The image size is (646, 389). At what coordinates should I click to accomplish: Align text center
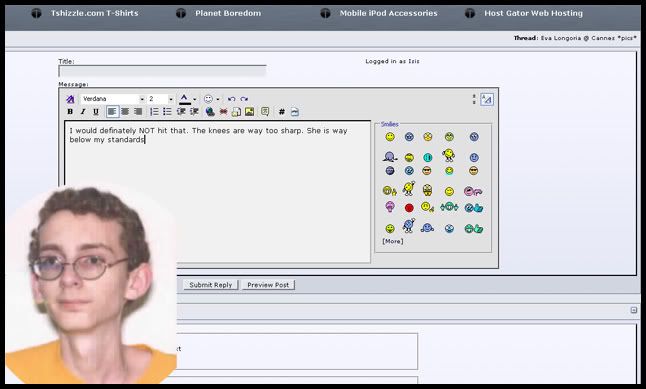coord(125,112)
